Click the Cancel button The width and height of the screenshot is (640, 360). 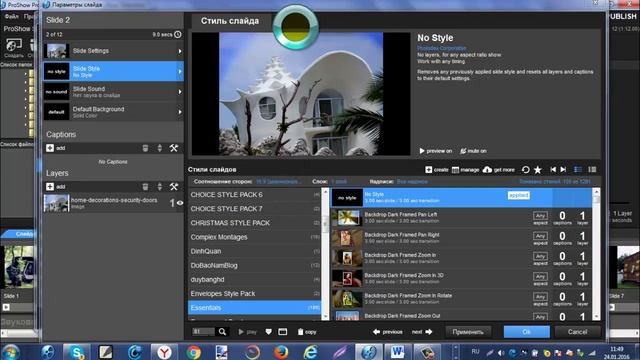[578, 332]
